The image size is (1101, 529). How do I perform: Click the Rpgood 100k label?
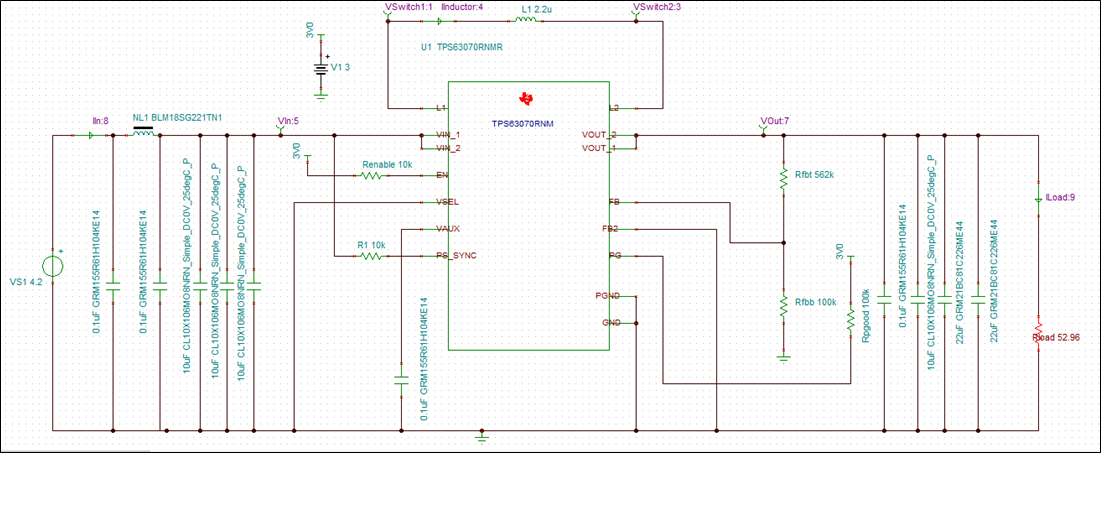point(866,316)
